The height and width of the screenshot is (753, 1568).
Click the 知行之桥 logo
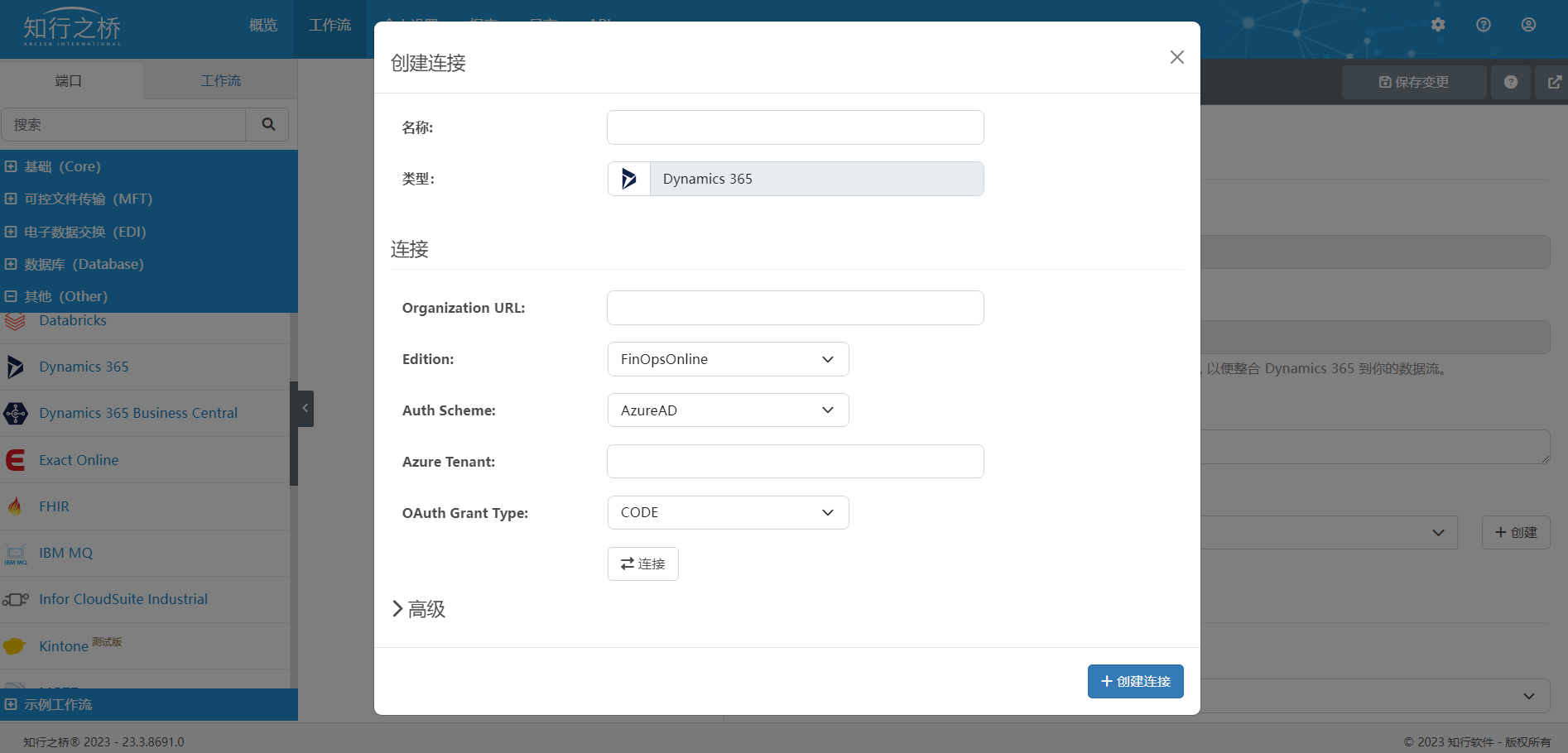click(x=72, y=28)
